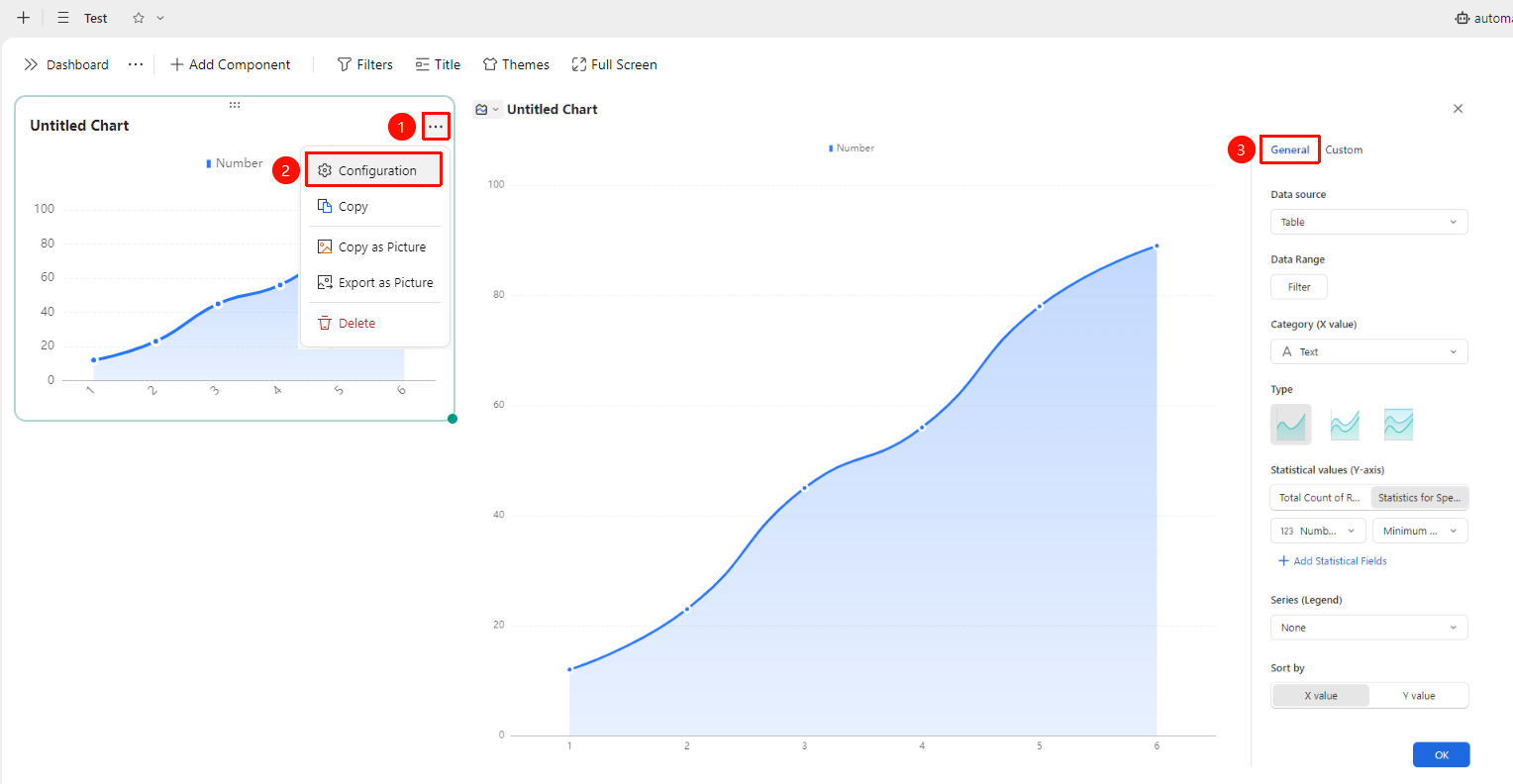Expand the sidebar with the Dashboard double-arrow icon
Screen dimensions: 1513x784
tap(31, 64)
